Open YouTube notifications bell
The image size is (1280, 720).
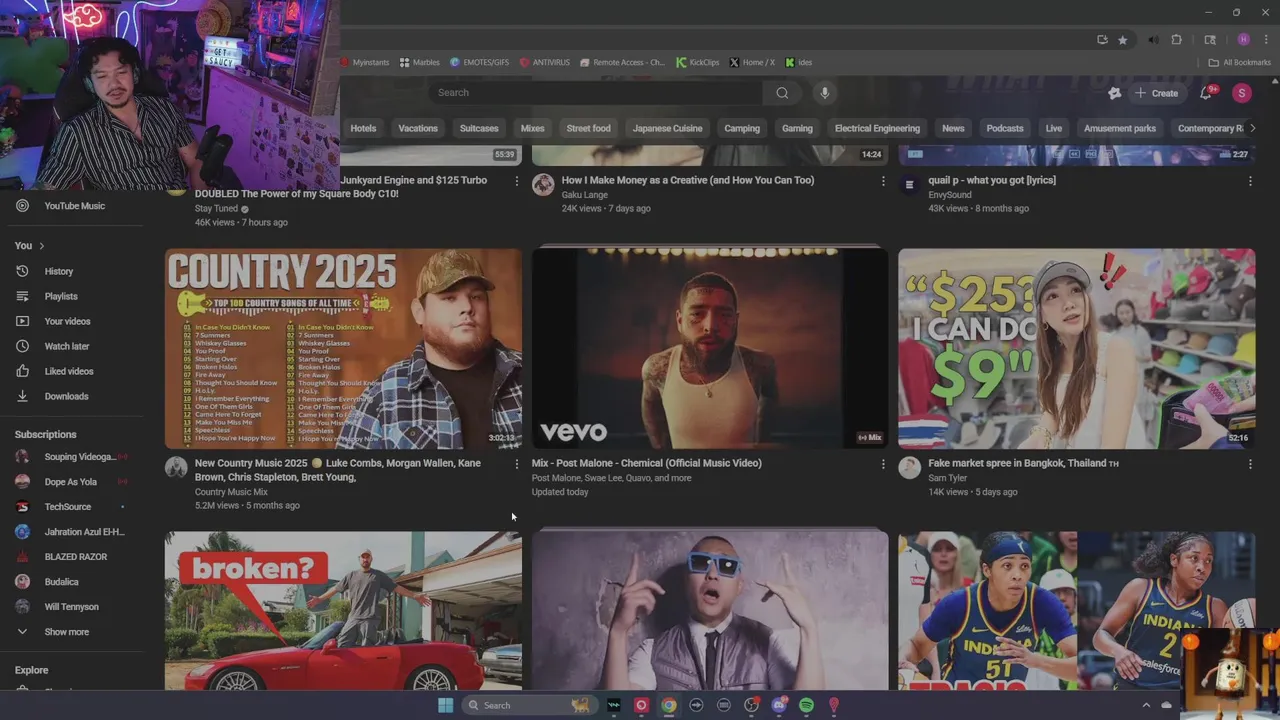coord(1207,93)
